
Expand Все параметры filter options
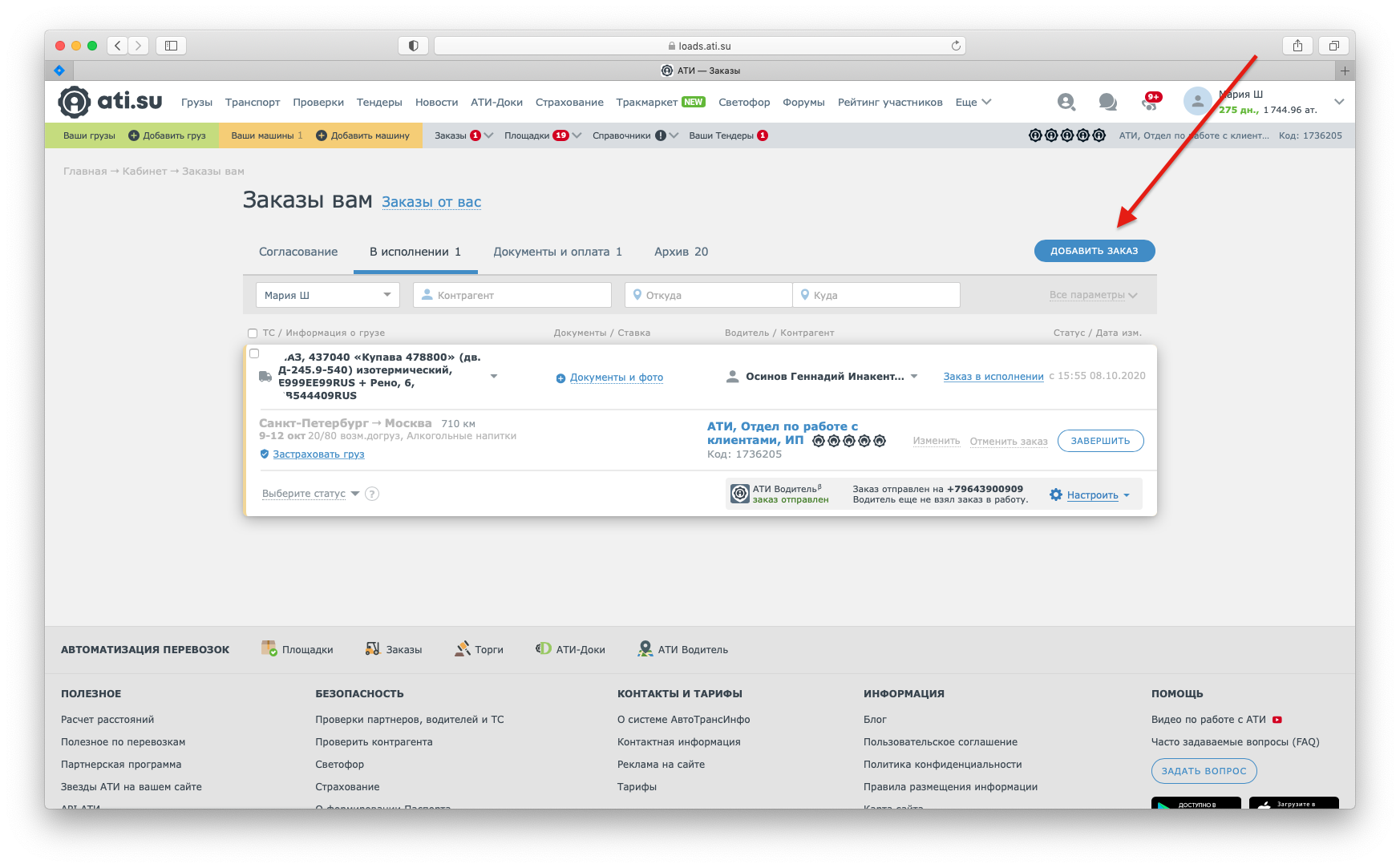point(1094,295)
